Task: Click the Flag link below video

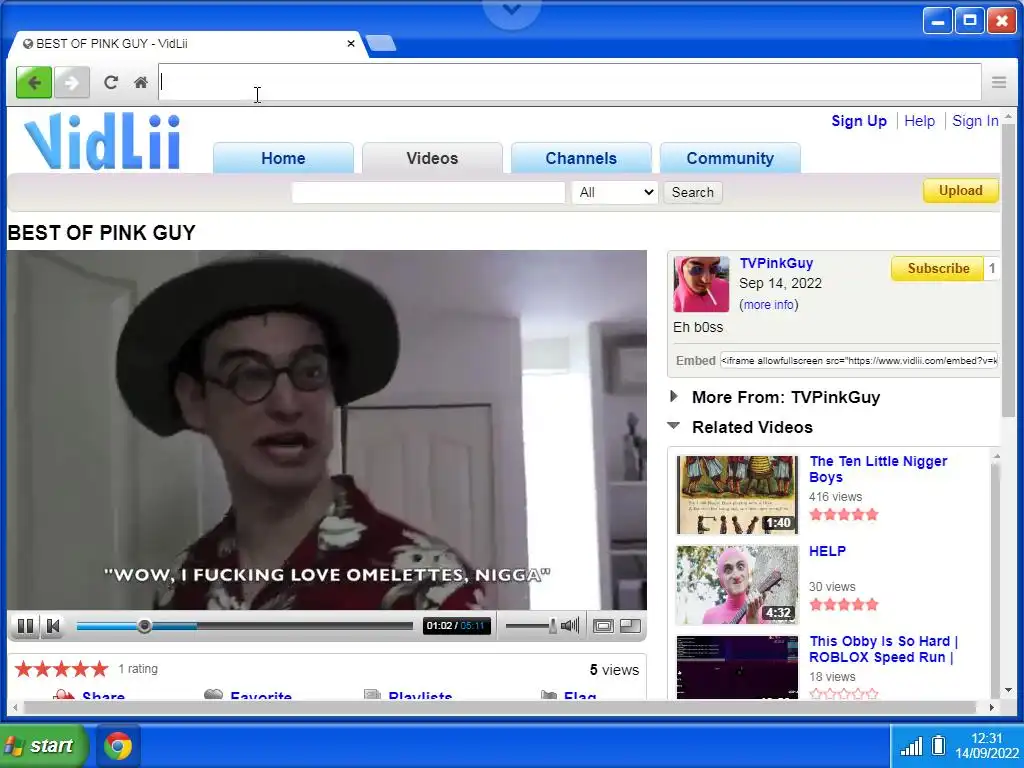Action: [580, 696]
